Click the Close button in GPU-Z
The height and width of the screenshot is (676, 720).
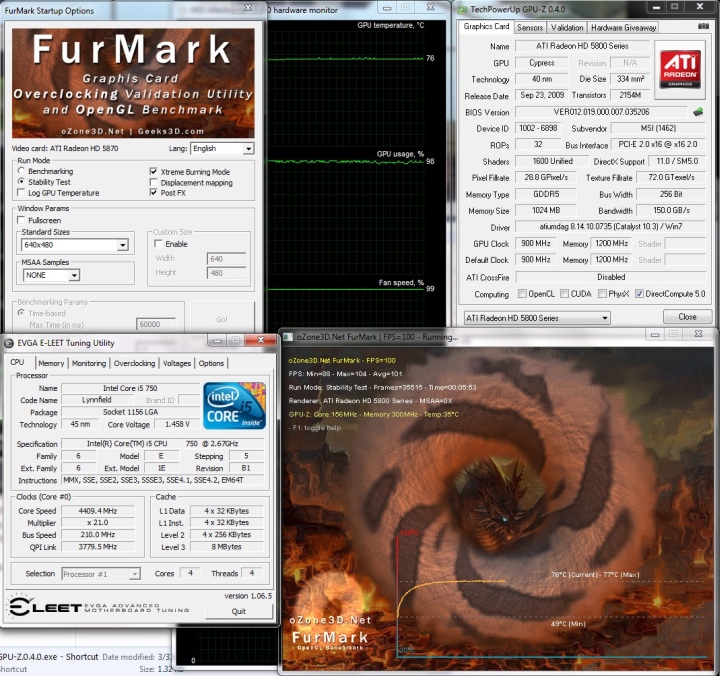(x=687, y=317)
